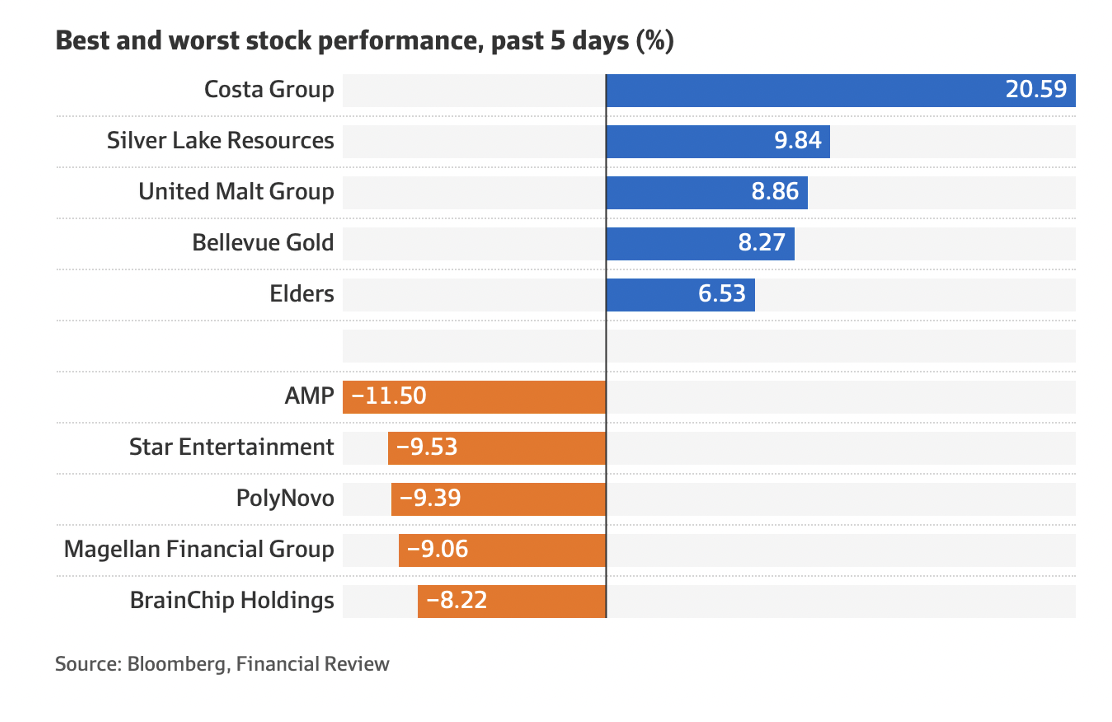Image resolution: width=1112 pixels, height=722 pixels.
Task: Click the 'Costa Group' row label
Action: (x=269, y=90)
